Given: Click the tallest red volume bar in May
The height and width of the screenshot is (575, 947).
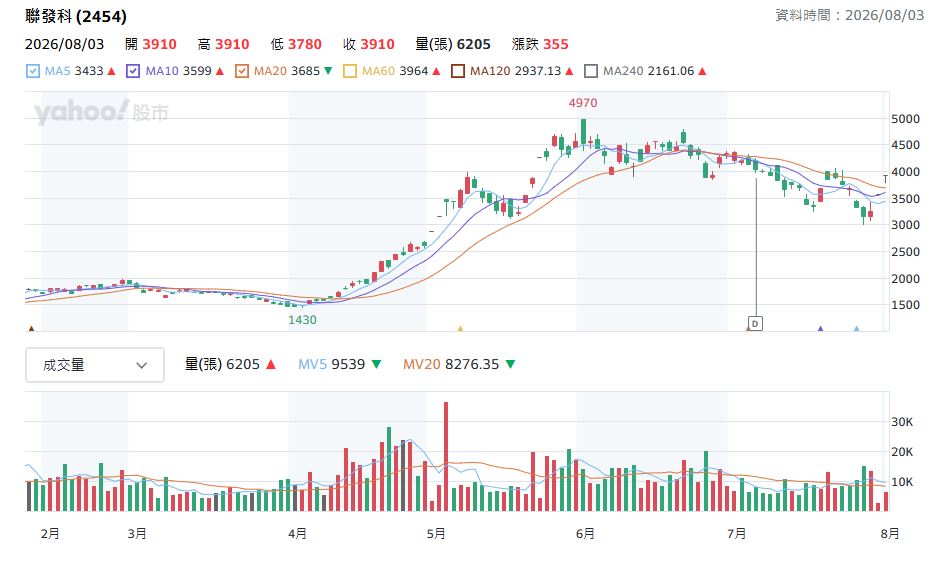Looking at the screenshot, I should [446, 457].
